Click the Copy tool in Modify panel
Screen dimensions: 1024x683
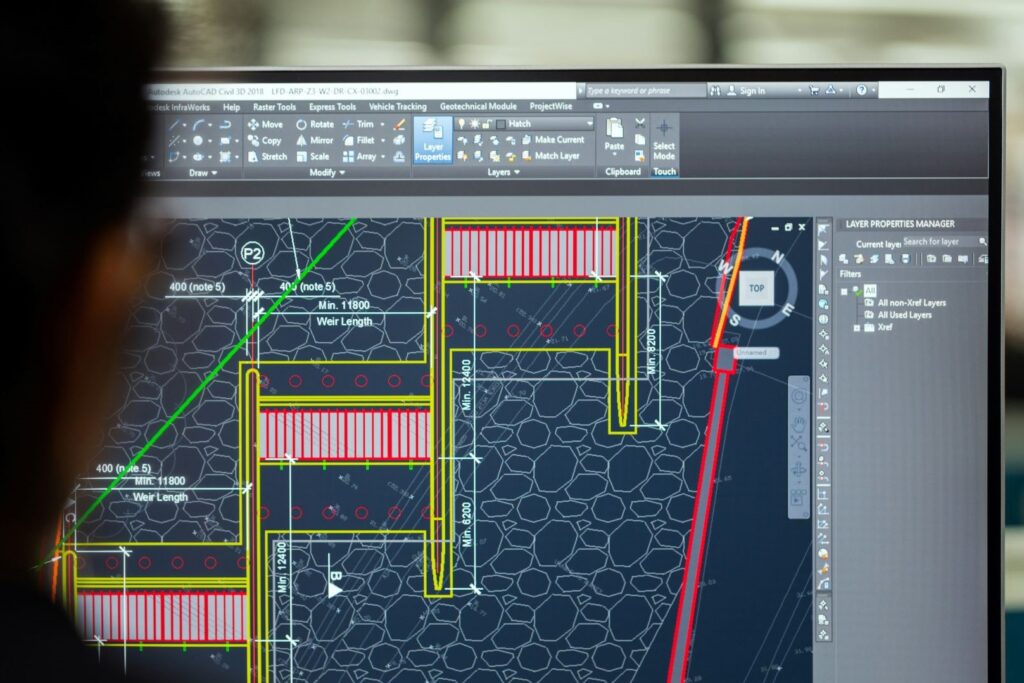click(265, 140)
